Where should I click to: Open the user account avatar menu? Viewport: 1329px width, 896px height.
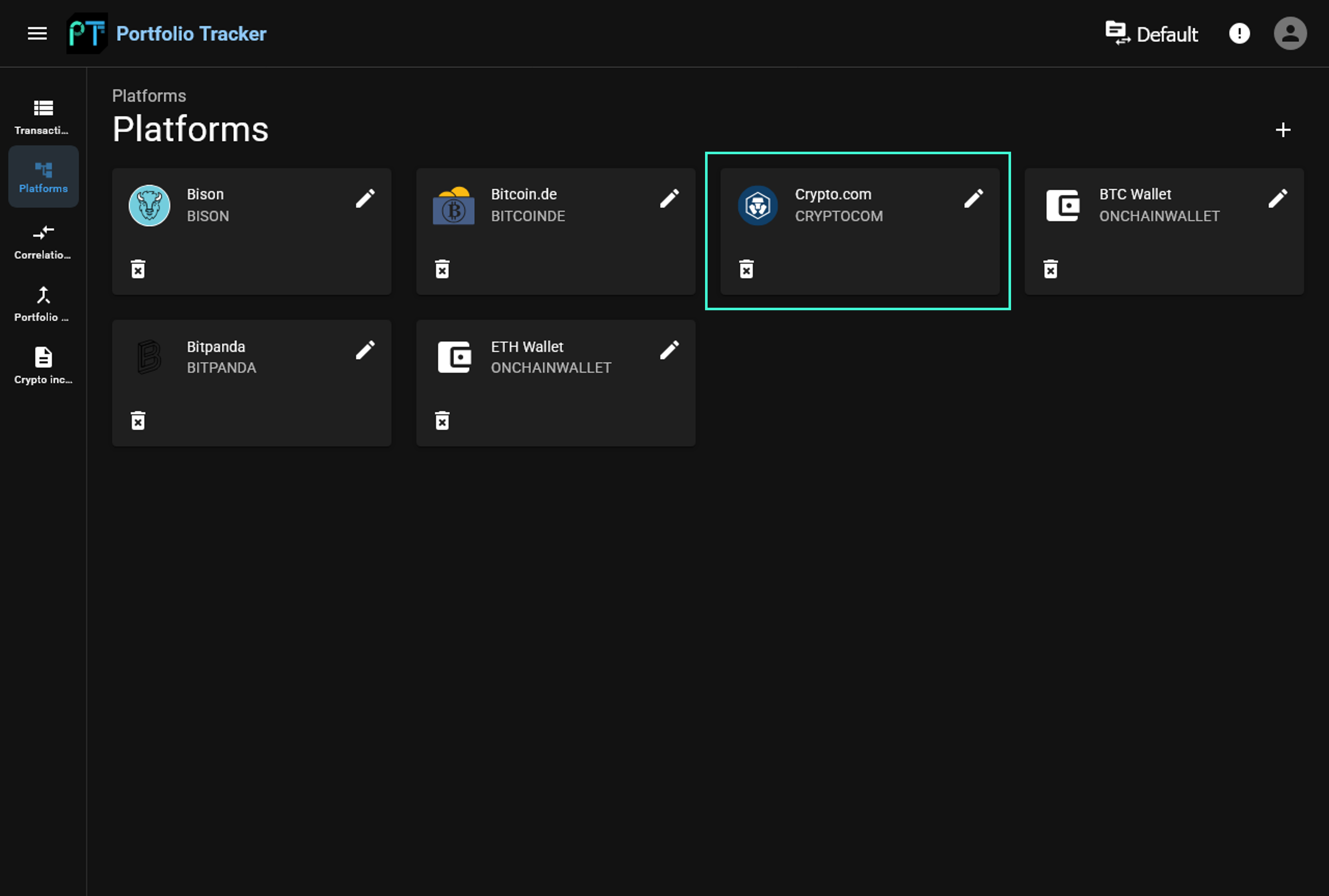1290,34
